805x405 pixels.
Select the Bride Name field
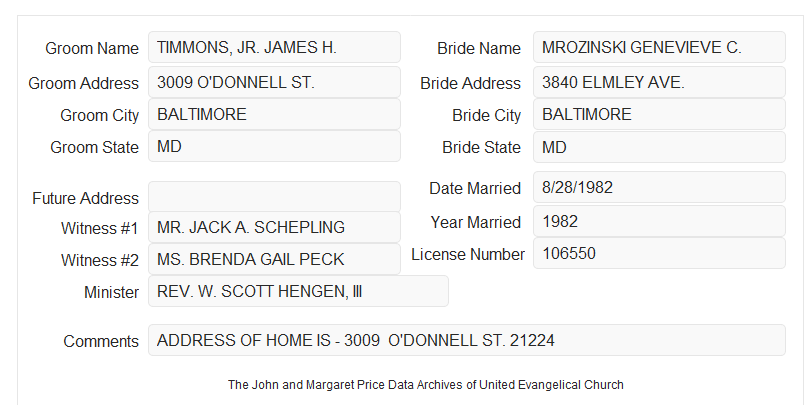point(659,47)
